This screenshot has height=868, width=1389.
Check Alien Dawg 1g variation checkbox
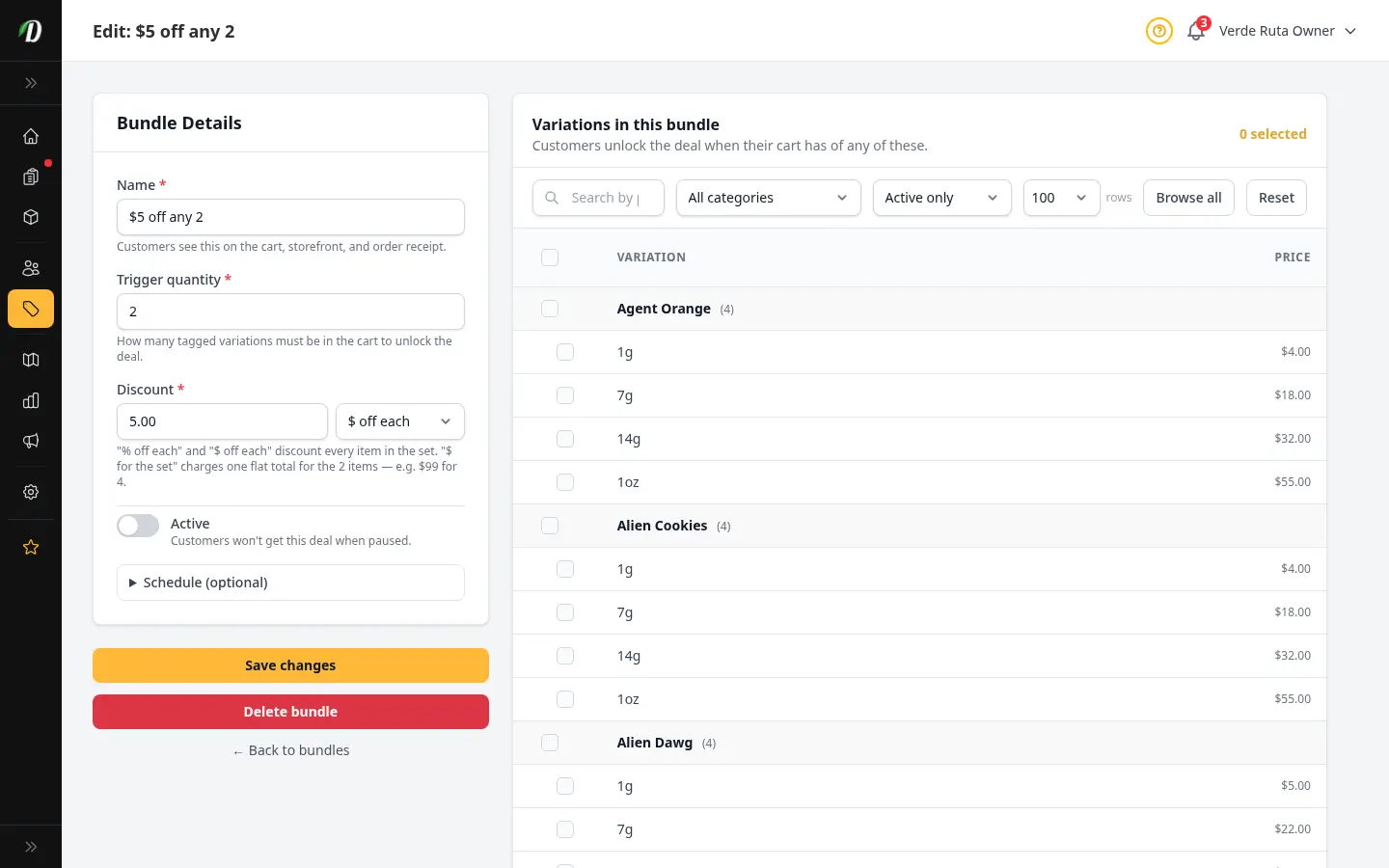[565, 786]
